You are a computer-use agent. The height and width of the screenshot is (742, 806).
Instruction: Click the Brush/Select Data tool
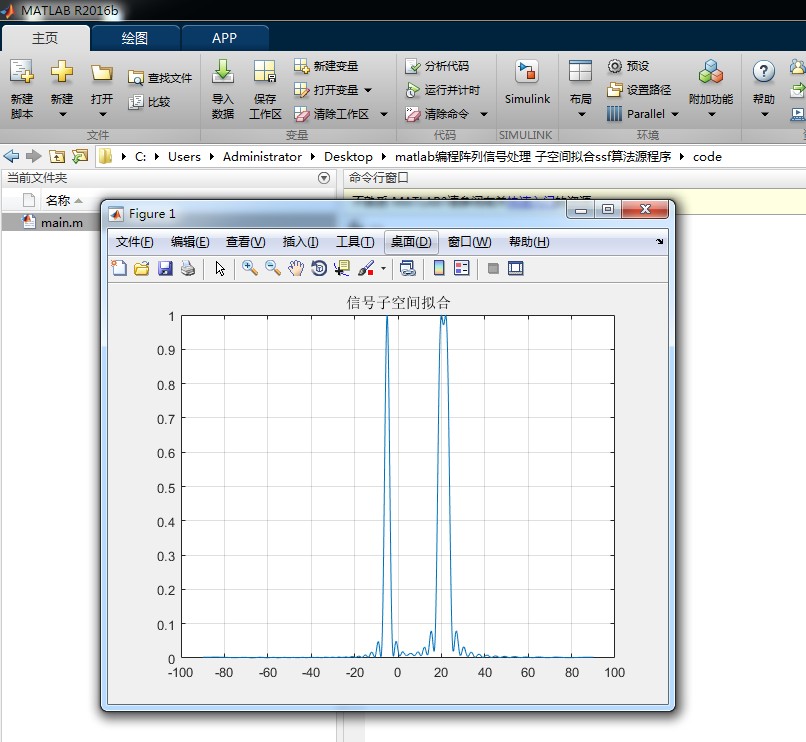click(x=366, y=268)
